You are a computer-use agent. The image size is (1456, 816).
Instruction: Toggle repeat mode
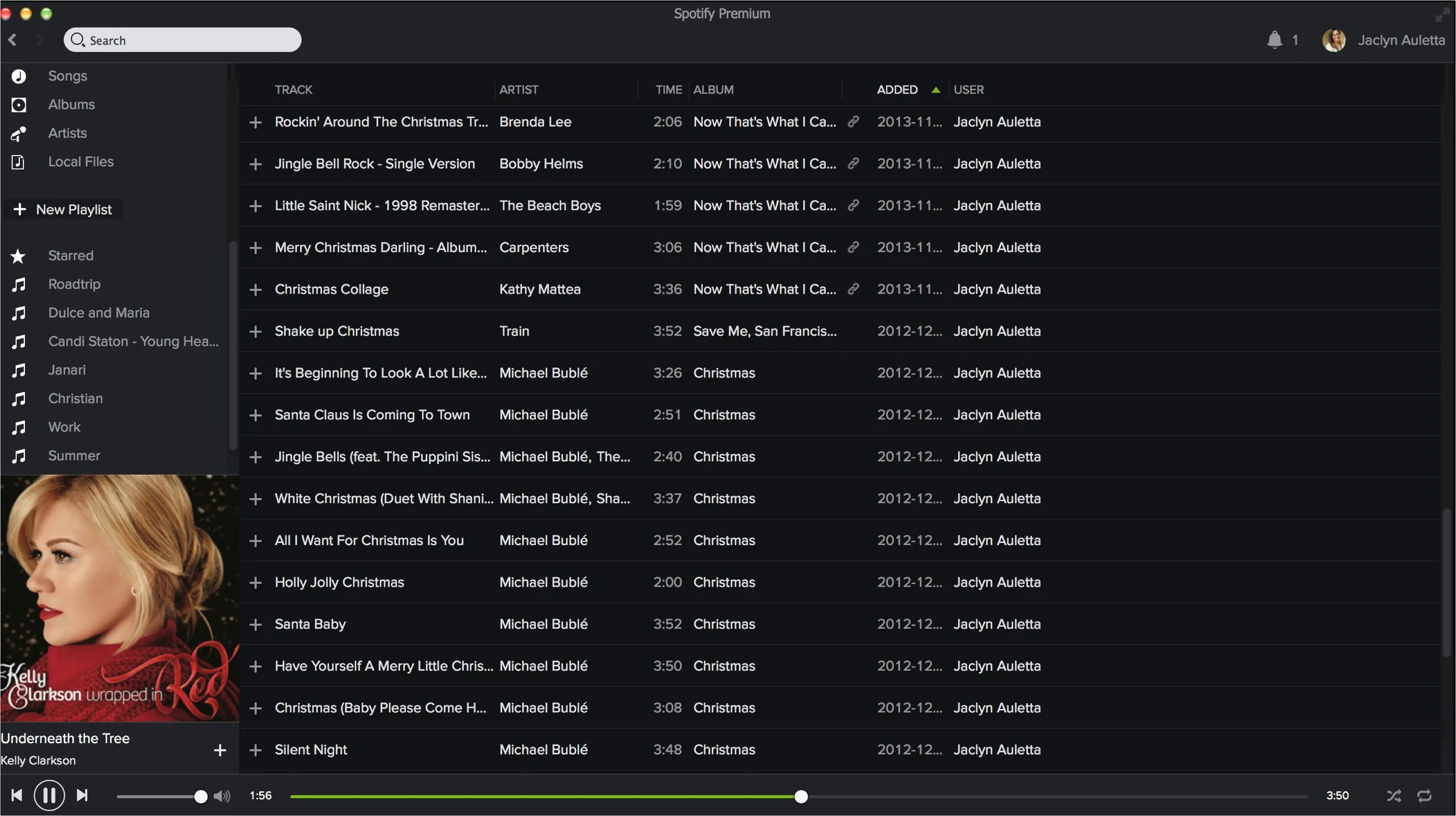[1425, 796]
